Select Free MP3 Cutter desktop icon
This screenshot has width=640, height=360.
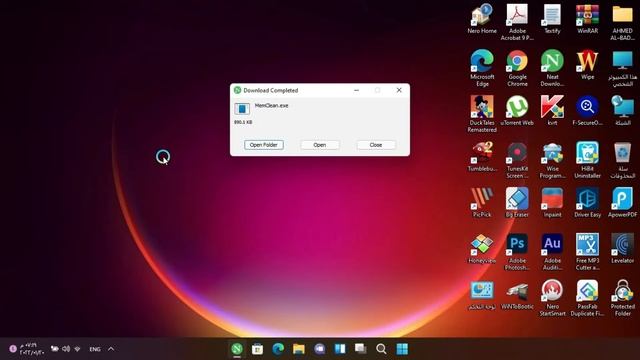[587, 251]
